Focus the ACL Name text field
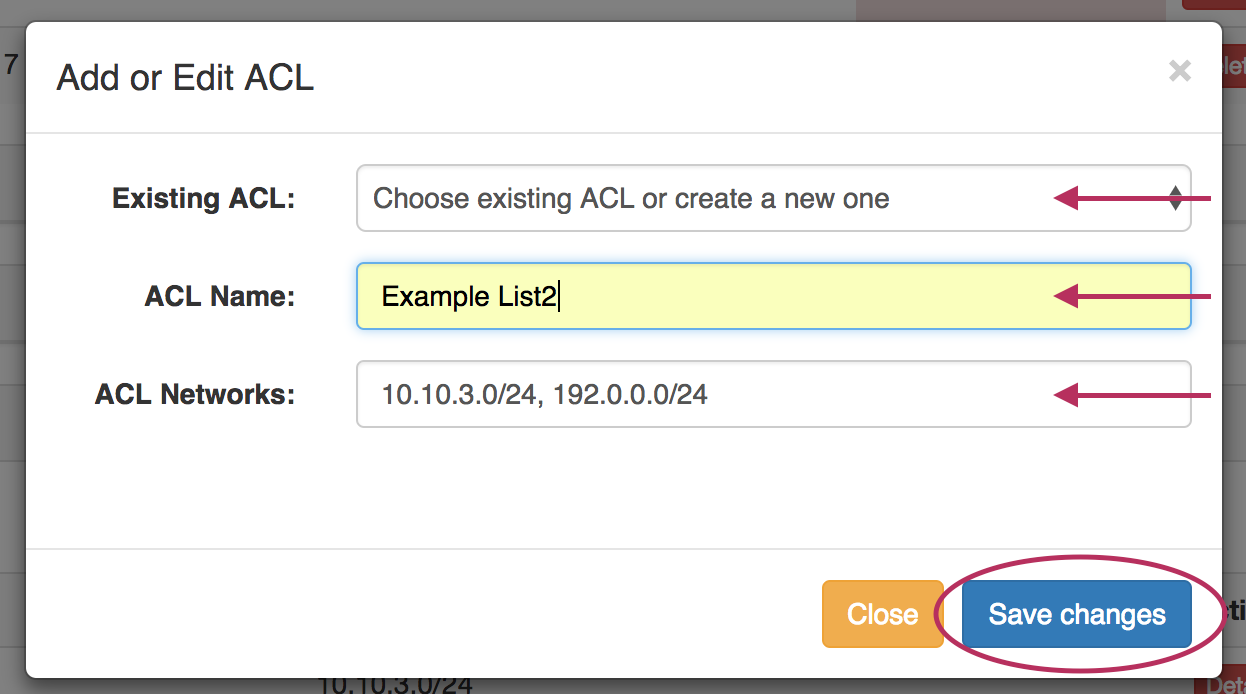 [x=772, y=296]
